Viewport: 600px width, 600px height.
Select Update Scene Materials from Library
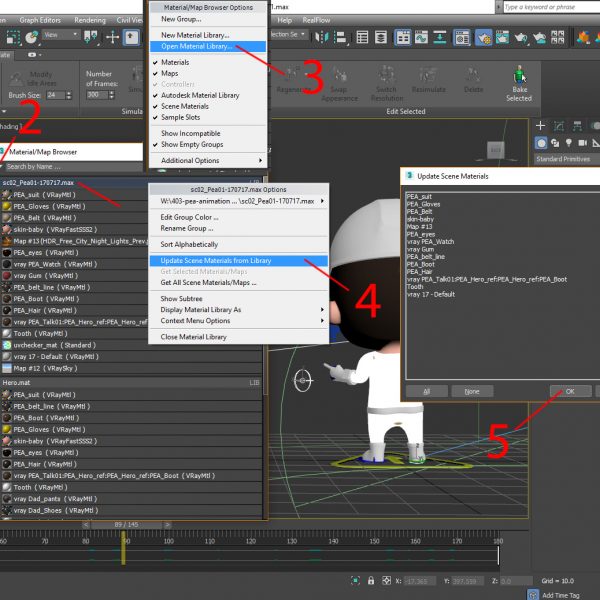click(215, 261)
